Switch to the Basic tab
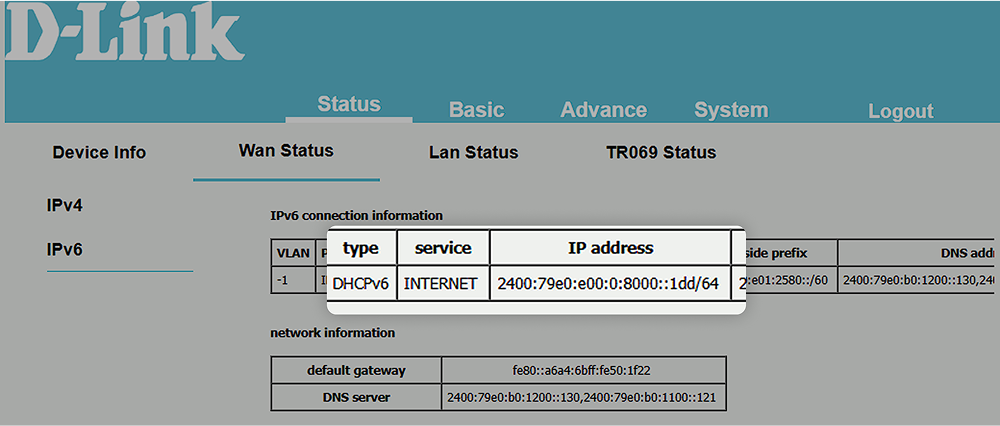Image resolution: width=1000 pixels, height=426 pixels. [476, 111]
